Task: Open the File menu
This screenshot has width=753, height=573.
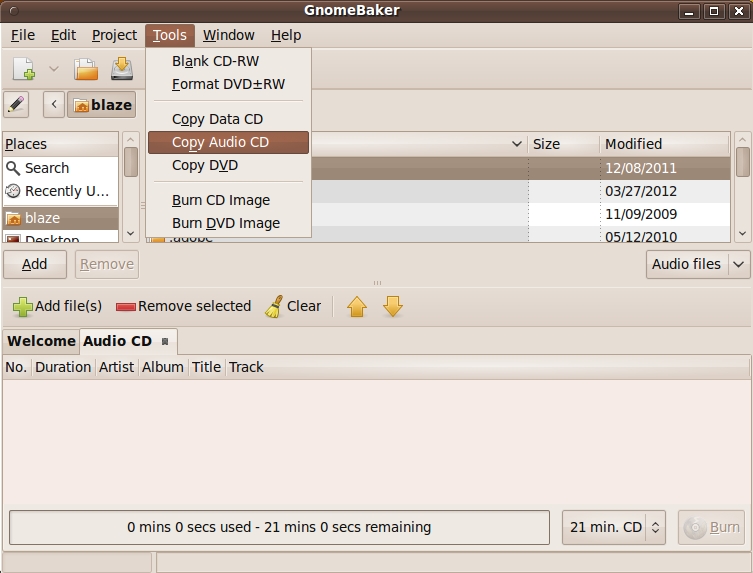Action: pyautogui.click(x=23, y=35)
